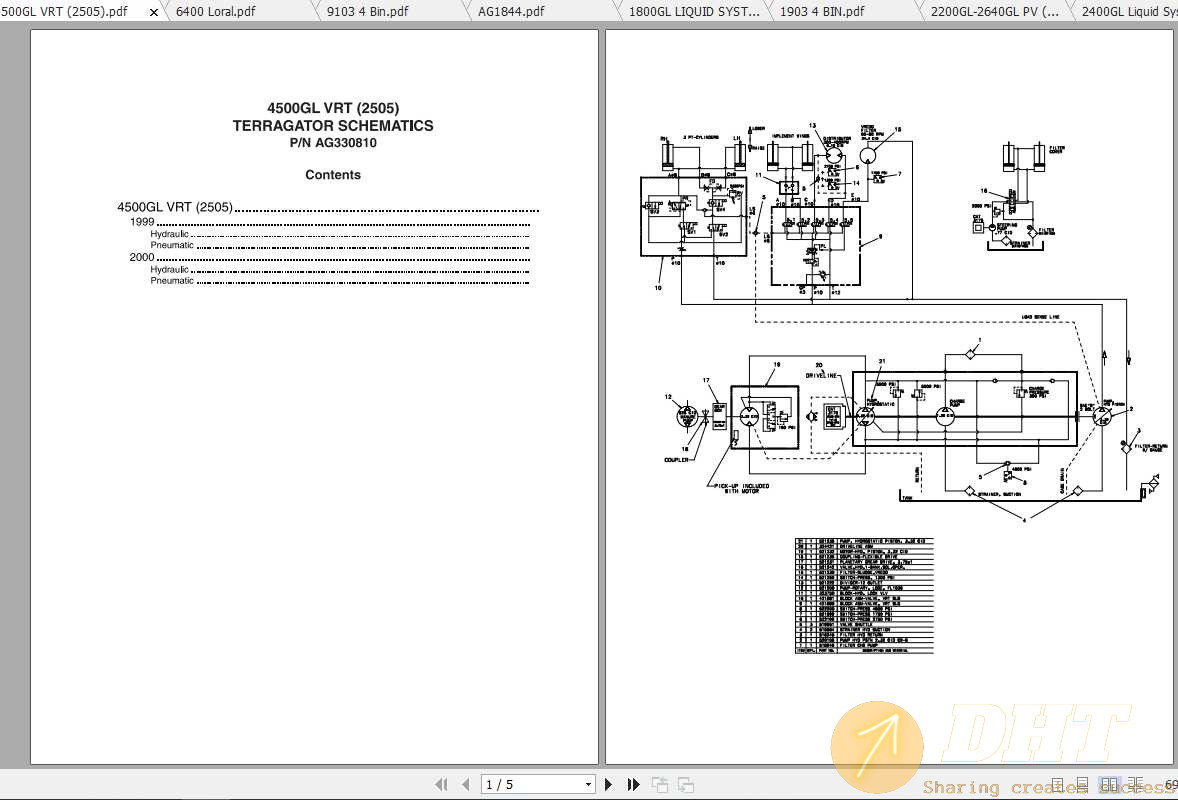Switch to the 2400GL Liquid tab
This screenshot has height=800, width=1178.
point(1128,11)
